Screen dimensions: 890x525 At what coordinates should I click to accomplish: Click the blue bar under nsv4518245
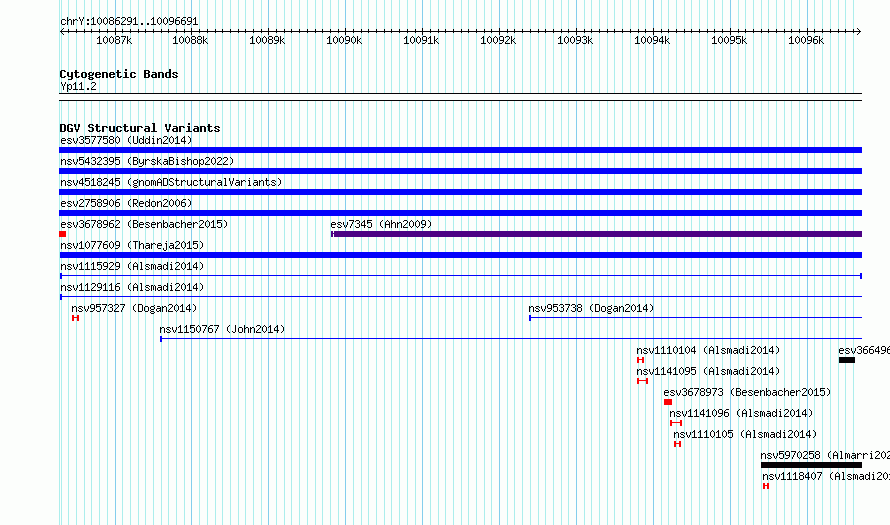(x=460, y=192)
